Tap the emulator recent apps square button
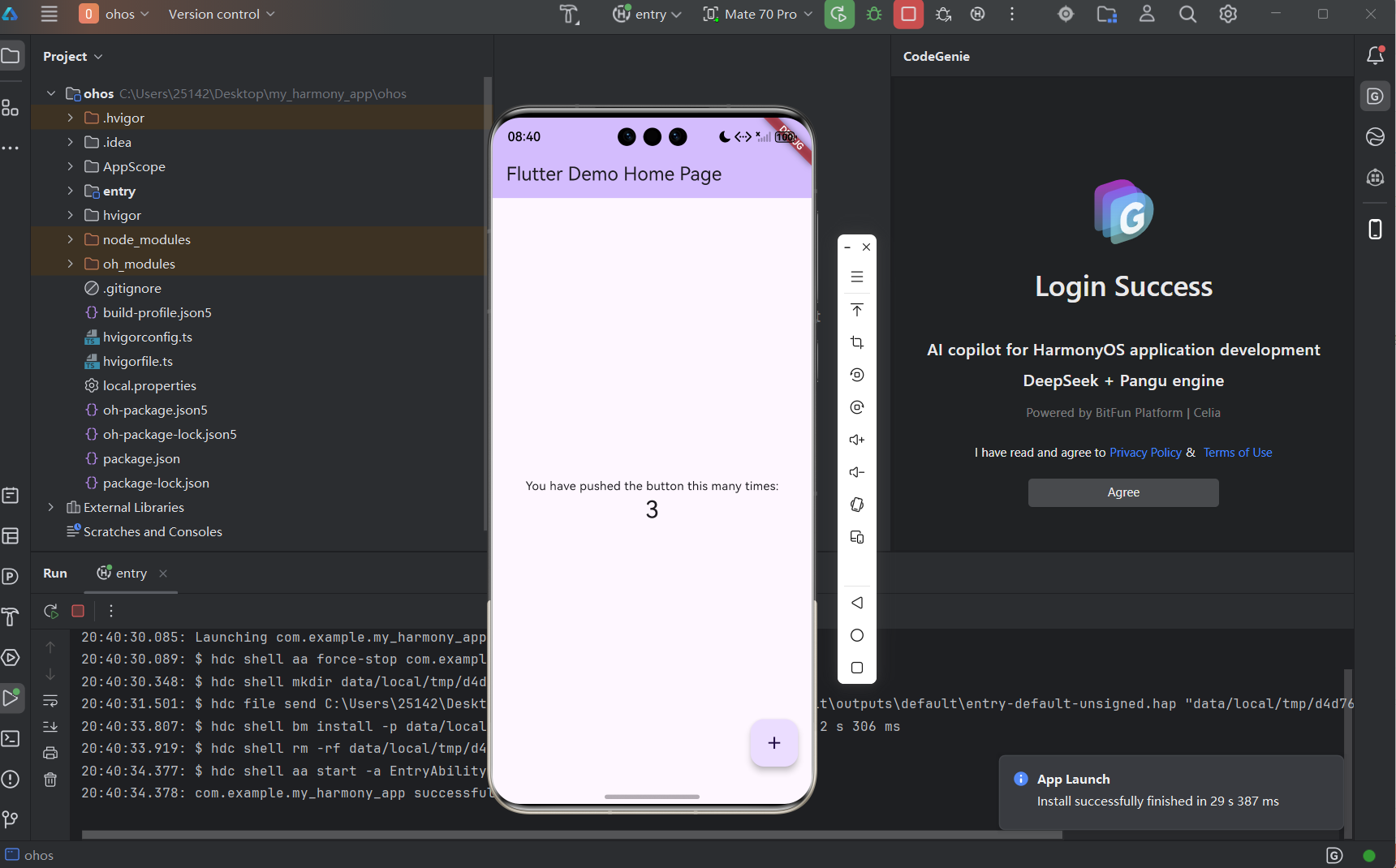Screen dimensions: 1396x868 point(857,668)
